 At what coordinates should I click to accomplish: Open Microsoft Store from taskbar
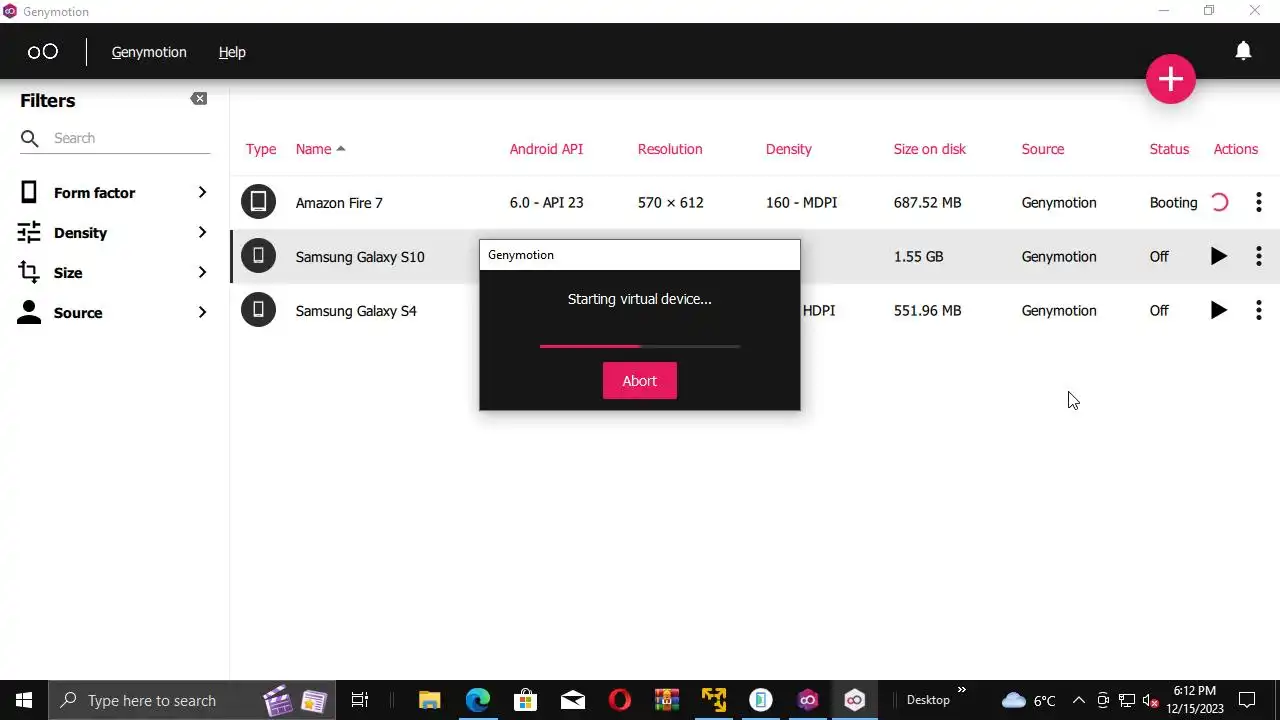coord(525,700)
